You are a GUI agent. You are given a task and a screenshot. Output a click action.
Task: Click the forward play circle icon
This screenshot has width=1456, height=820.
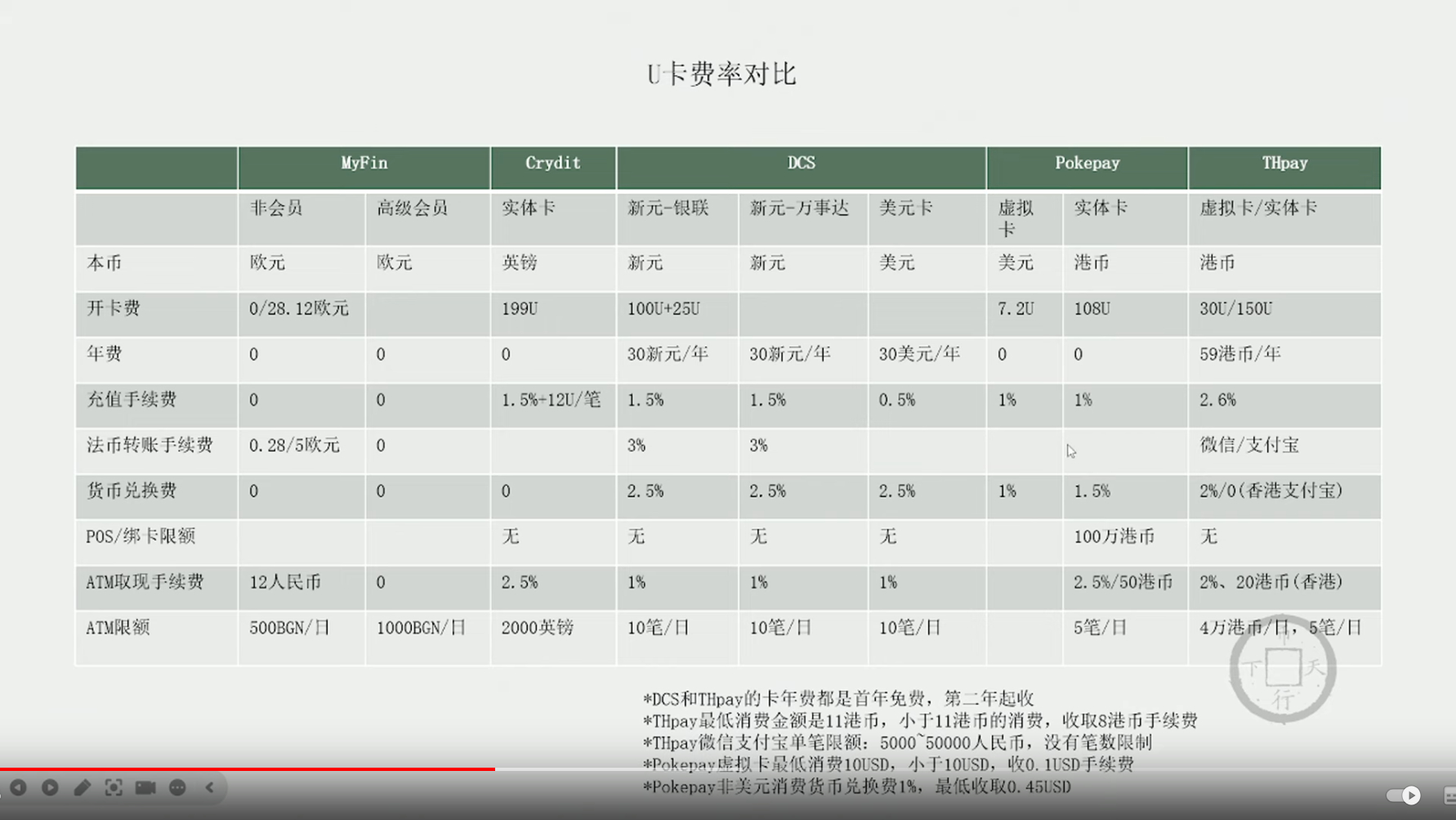point(50,787)
